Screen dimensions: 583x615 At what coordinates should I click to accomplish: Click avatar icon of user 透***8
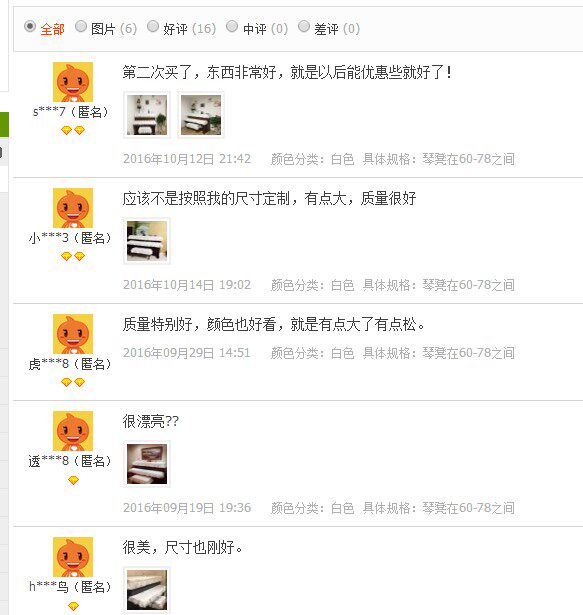click(73, 431)
